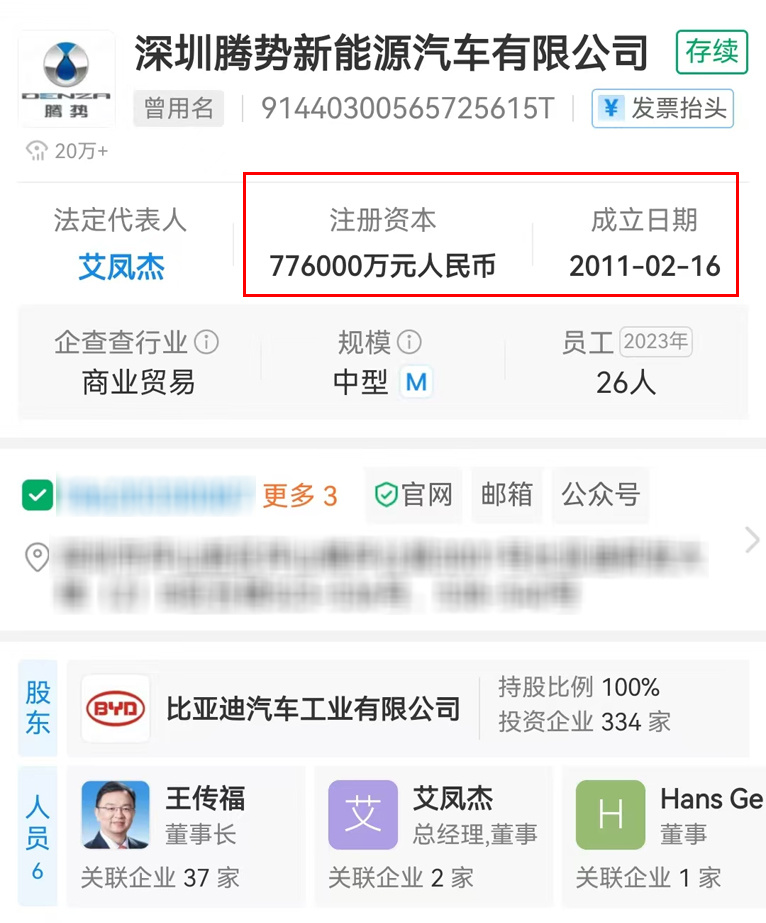The image size is (766, 923).
Task: Expand 更多 3 phone numbers
Action: (300, 496)
